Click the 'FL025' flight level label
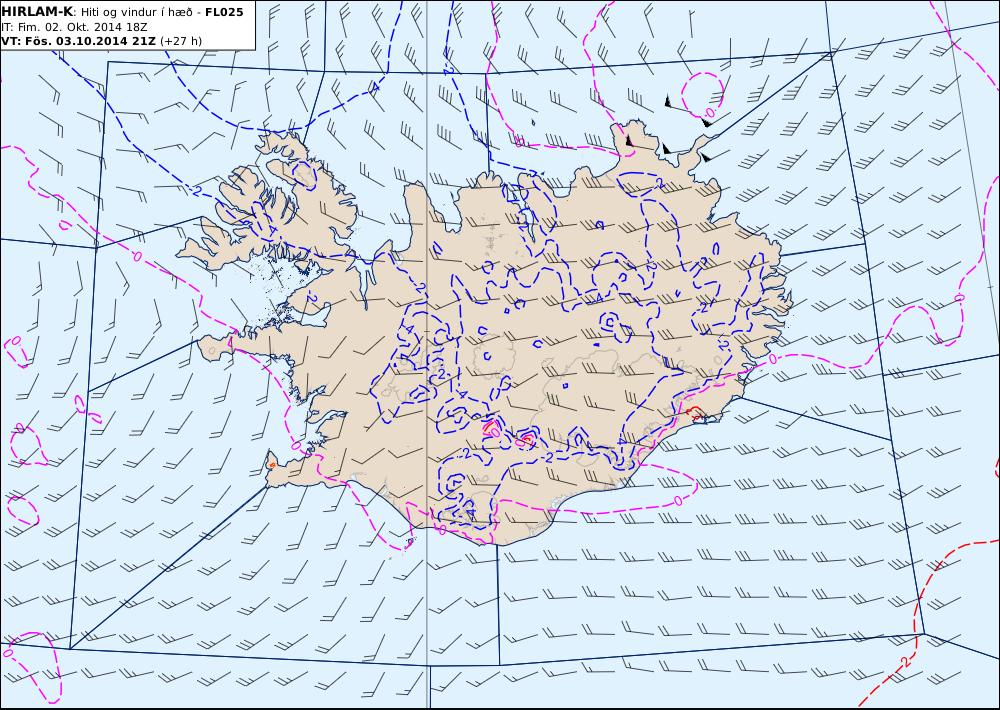The width and height of the screenshot is (1000, 710). coord(224,12)
